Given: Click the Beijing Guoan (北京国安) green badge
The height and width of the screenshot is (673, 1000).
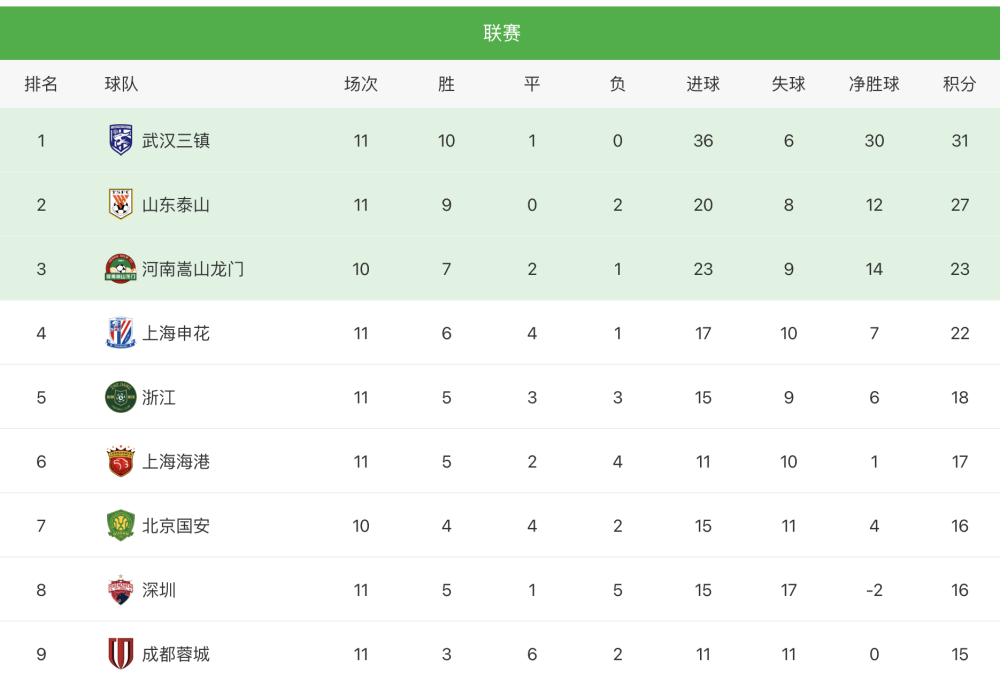Looking at the screenshot, I should click(121, 525).
